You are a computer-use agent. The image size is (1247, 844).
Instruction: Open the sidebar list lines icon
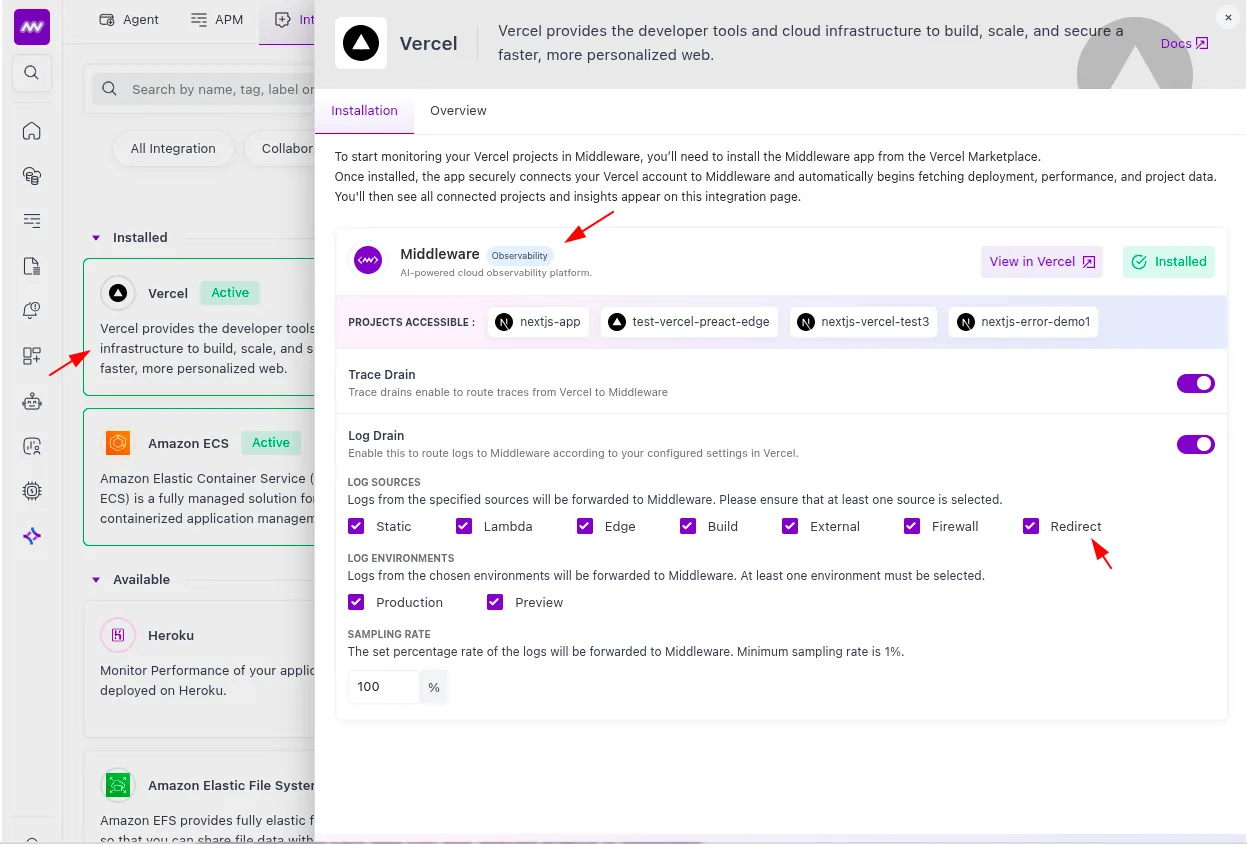point(32,221)
